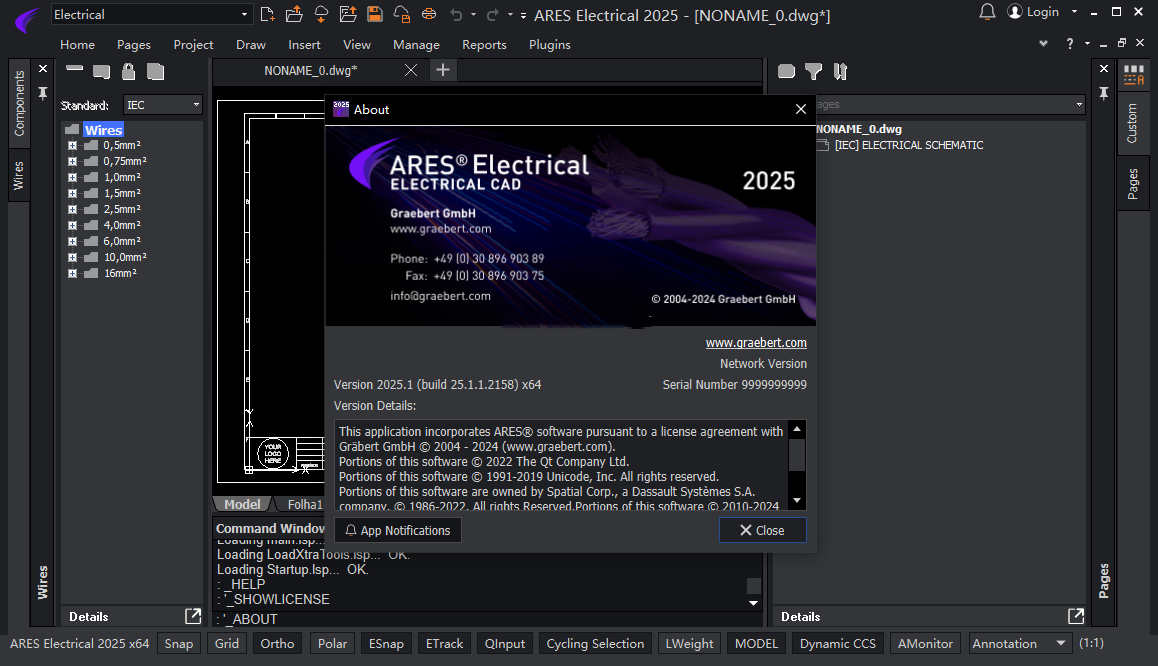
Task: Click the Redo arrow icon
Action: click(x=493, y=15)
